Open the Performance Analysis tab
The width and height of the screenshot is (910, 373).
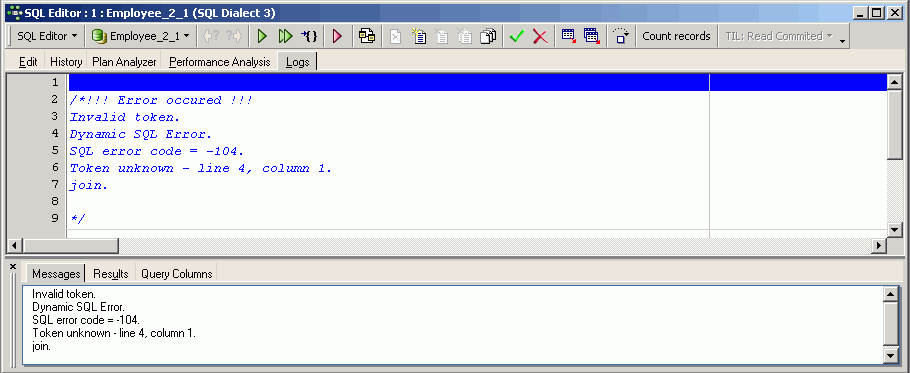[220, 61]
